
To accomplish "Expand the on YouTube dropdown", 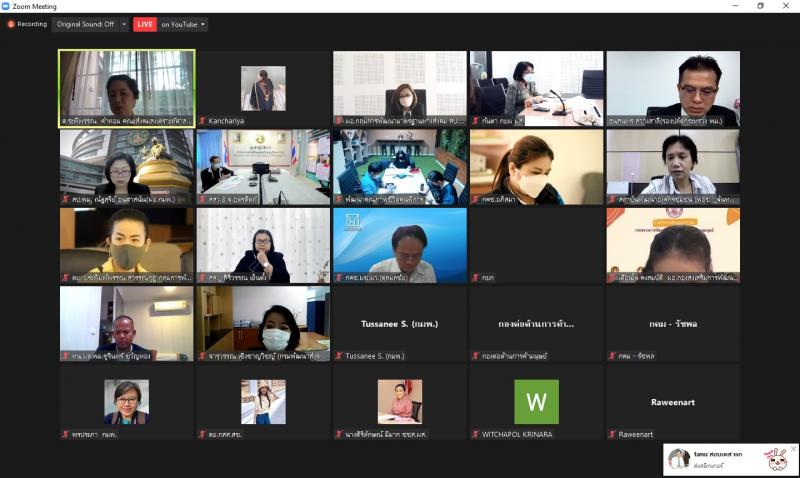I will tap(183, 24).
